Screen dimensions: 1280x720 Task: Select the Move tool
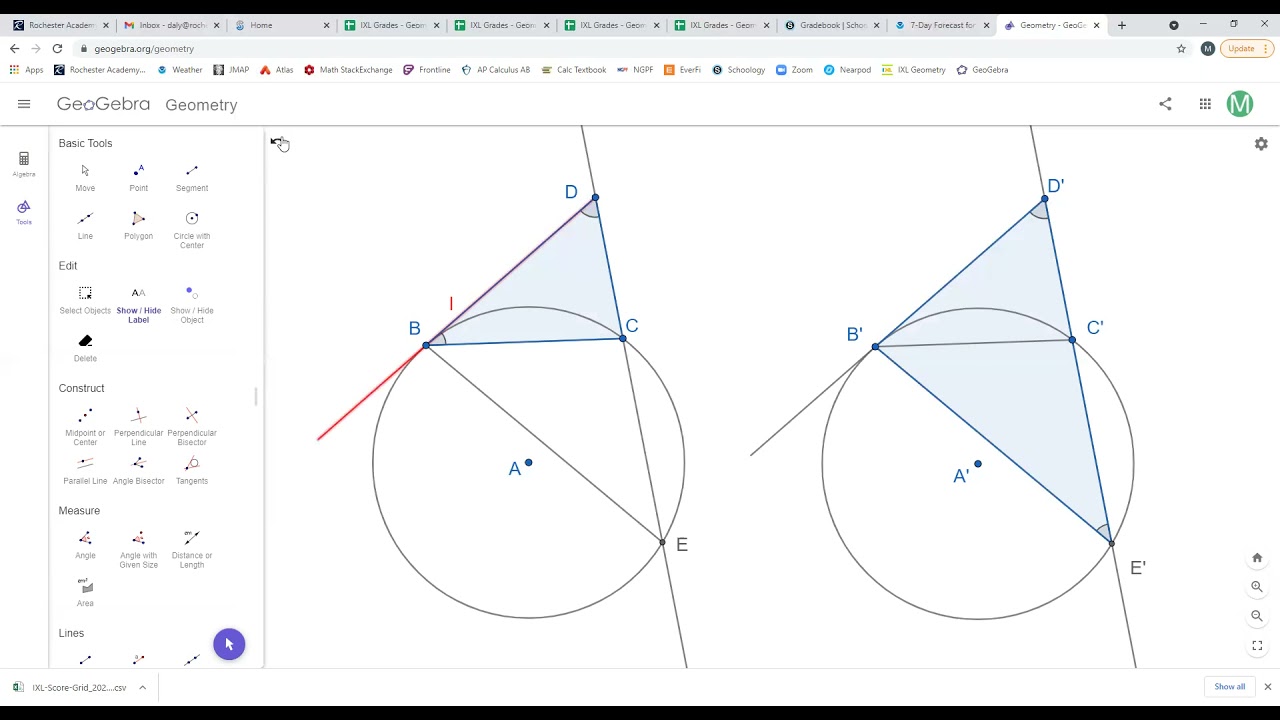(85, 178)
